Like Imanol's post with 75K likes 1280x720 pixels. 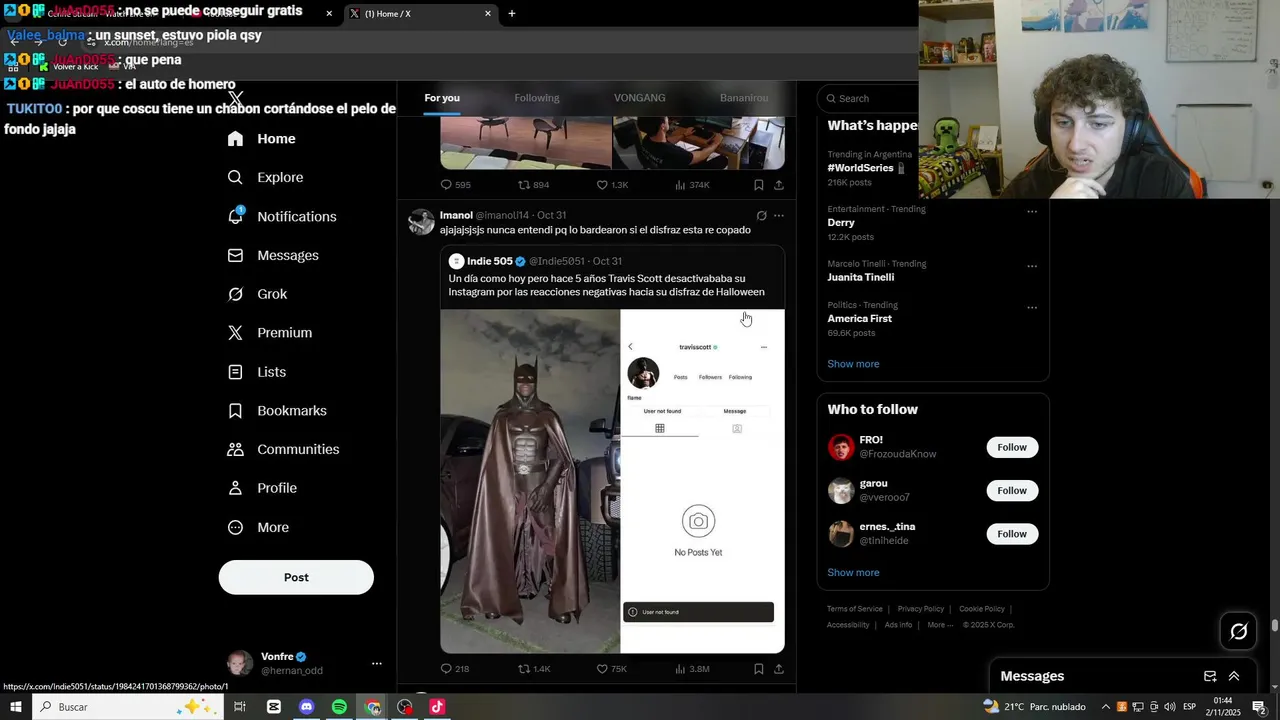[x=612, y=669]
